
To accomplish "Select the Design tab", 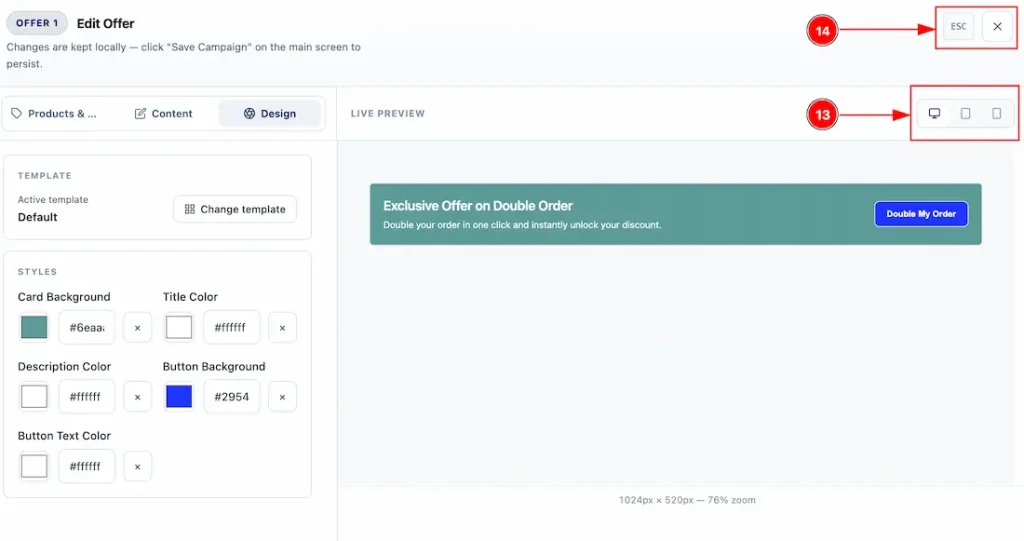I will tap(270, 114).
